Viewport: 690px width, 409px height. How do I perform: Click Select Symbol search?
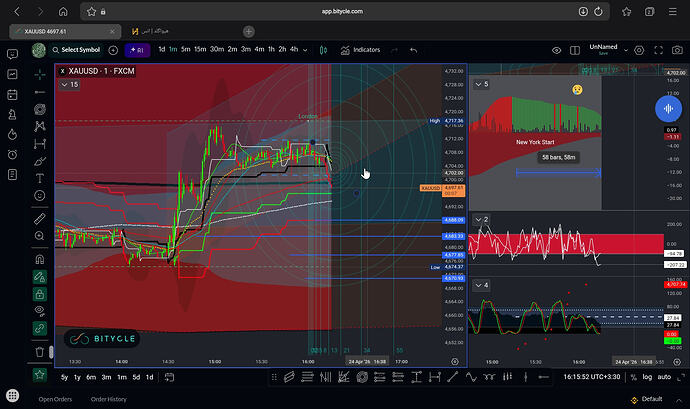point(76,50)
